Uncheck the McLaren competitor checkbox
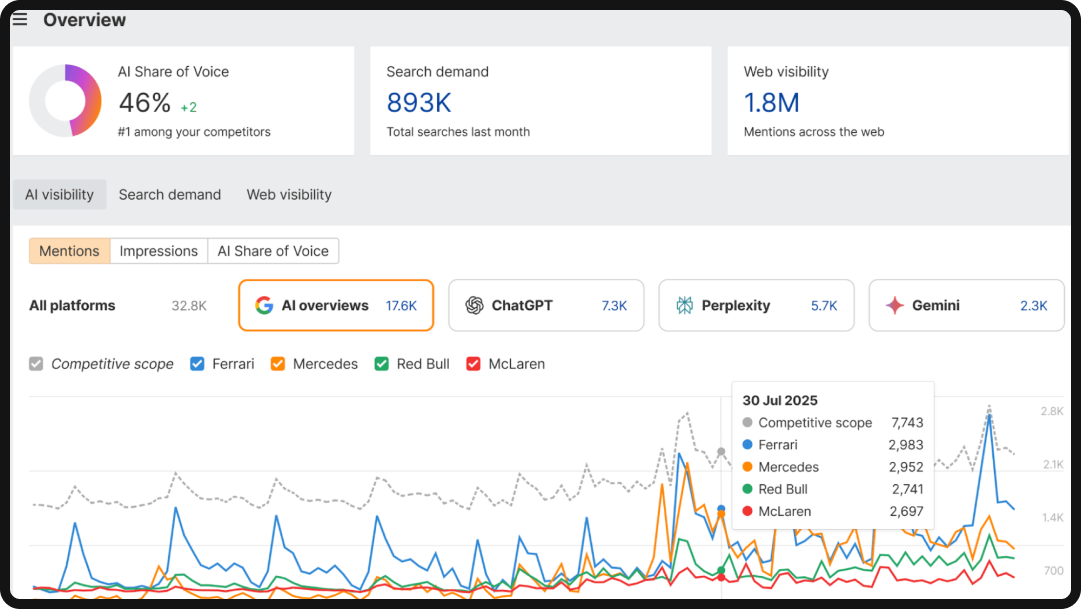The image size is (1081, 609). pos(472,364)
